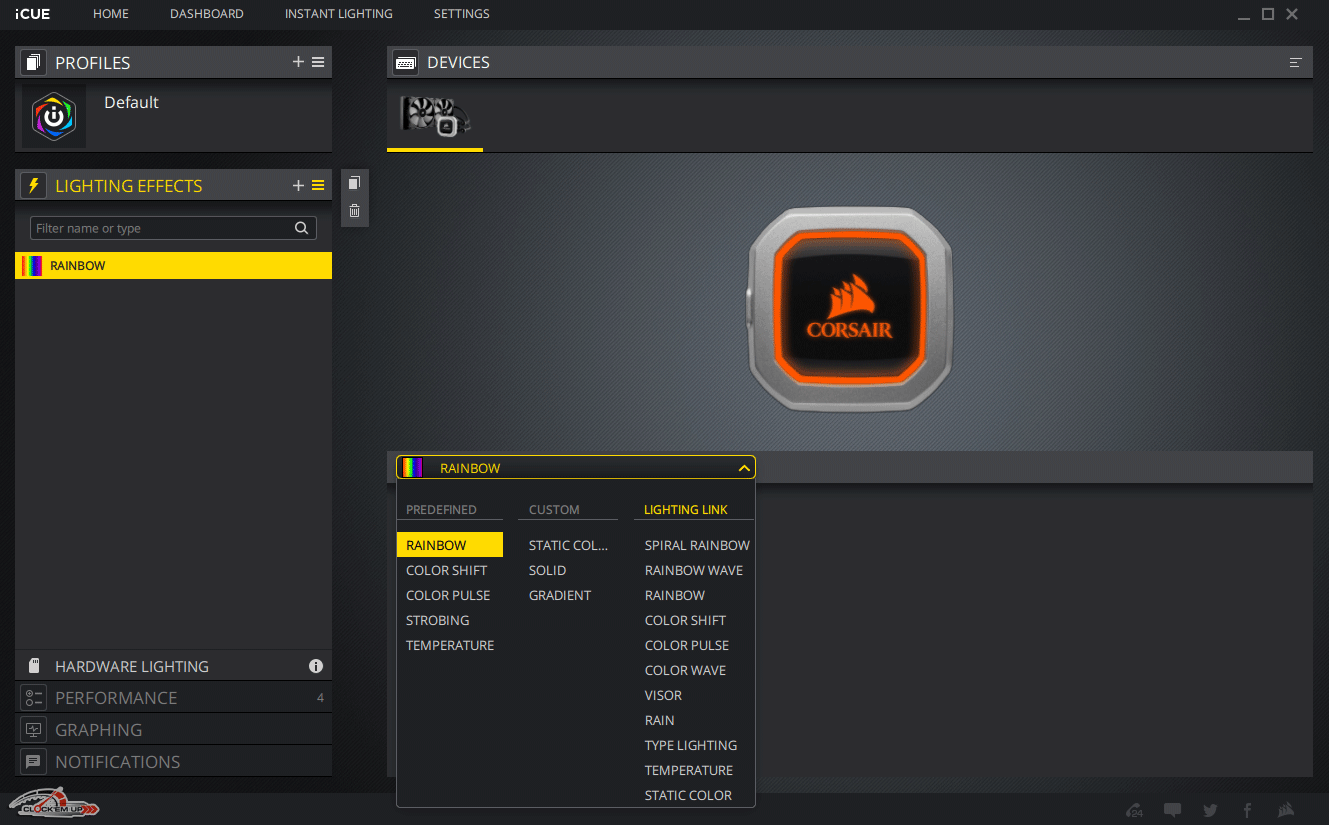
Task: Open the Devices panel options menu
Action: pyautogui.click(x=1296, y=62)
